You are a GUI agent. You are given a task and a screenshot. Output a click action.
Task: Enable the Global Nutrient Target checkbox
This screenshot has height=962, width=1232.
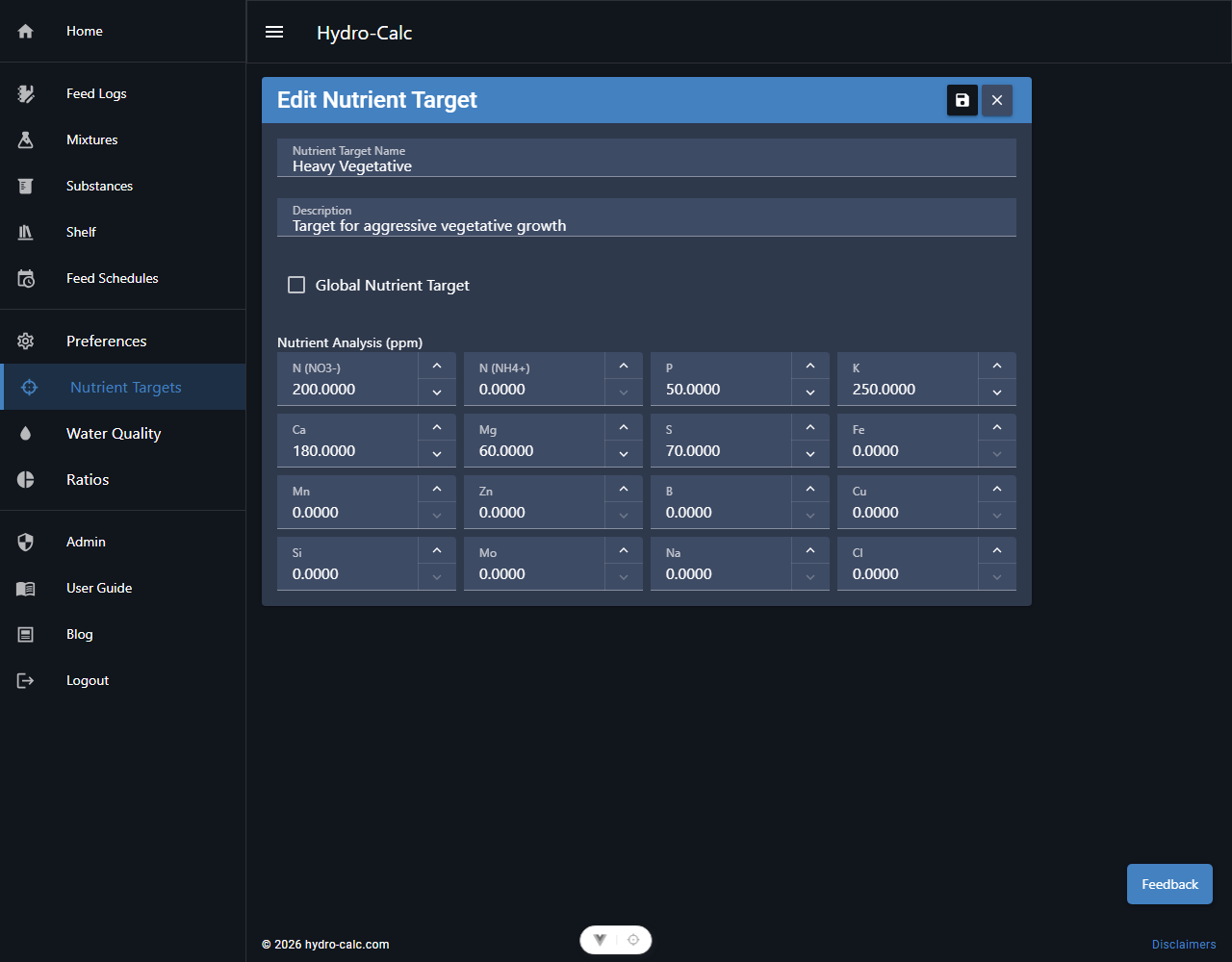click(x=296, y=285)
